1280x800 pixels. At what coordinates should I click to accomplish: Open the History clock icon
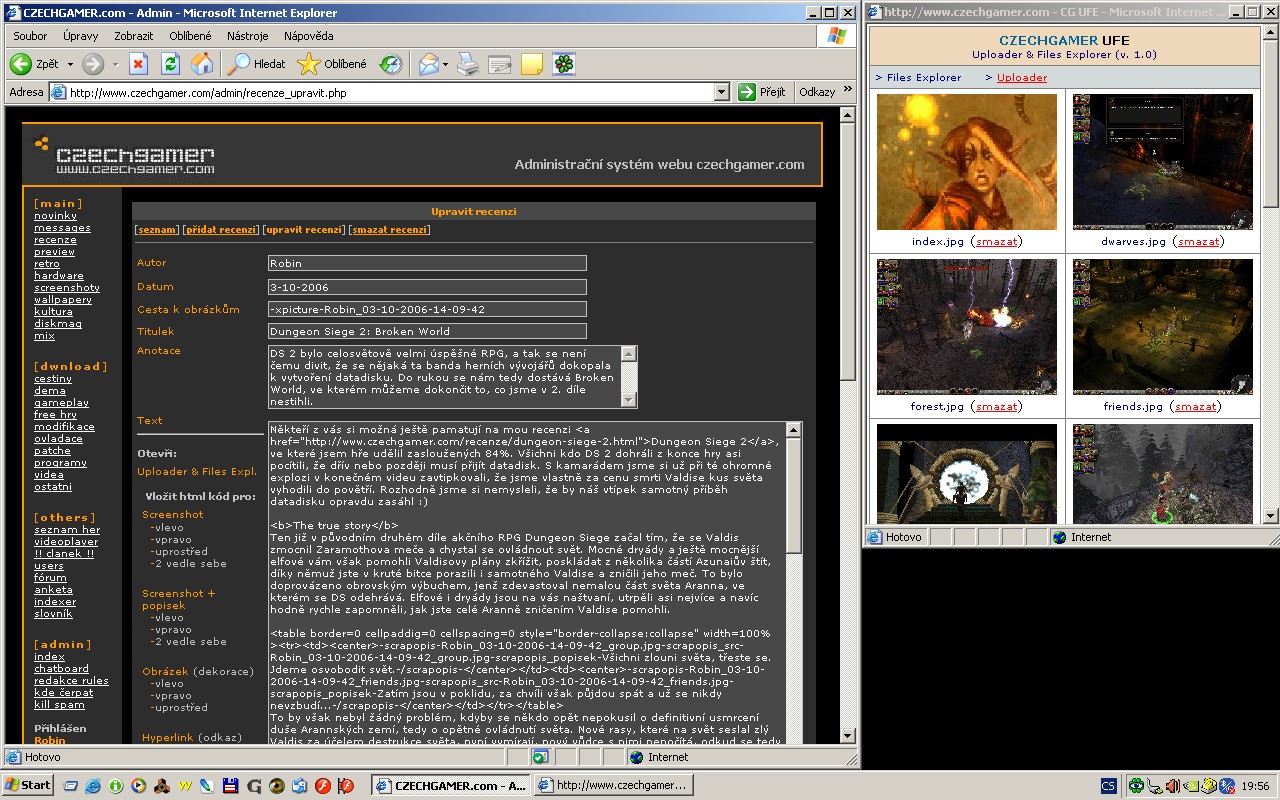(391, 64)
